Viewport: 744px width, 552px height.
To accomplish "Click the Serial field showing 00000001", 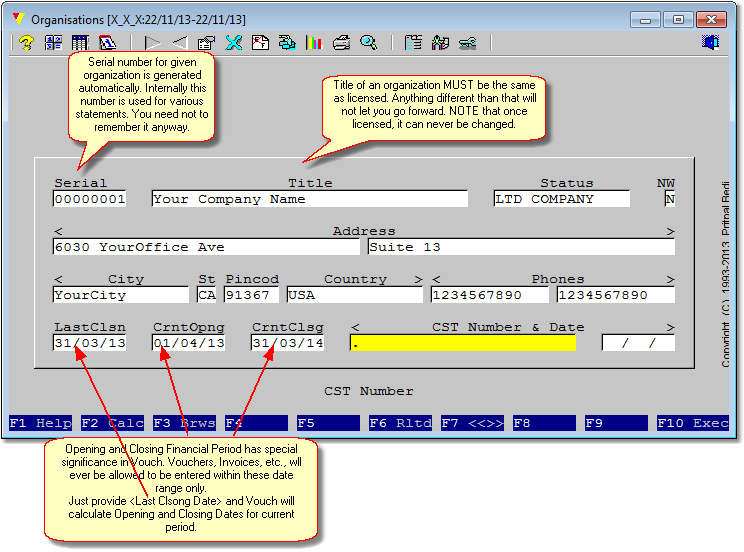I will click(90, 199).
